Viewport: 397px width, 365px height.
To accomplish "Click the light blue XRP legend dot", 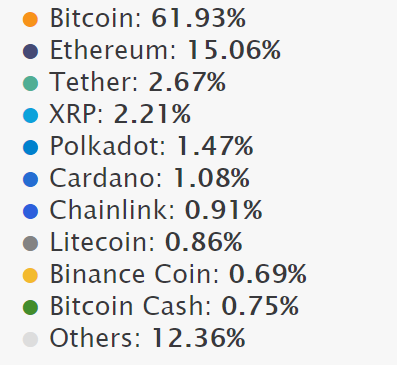I will [x=30, y=115].
